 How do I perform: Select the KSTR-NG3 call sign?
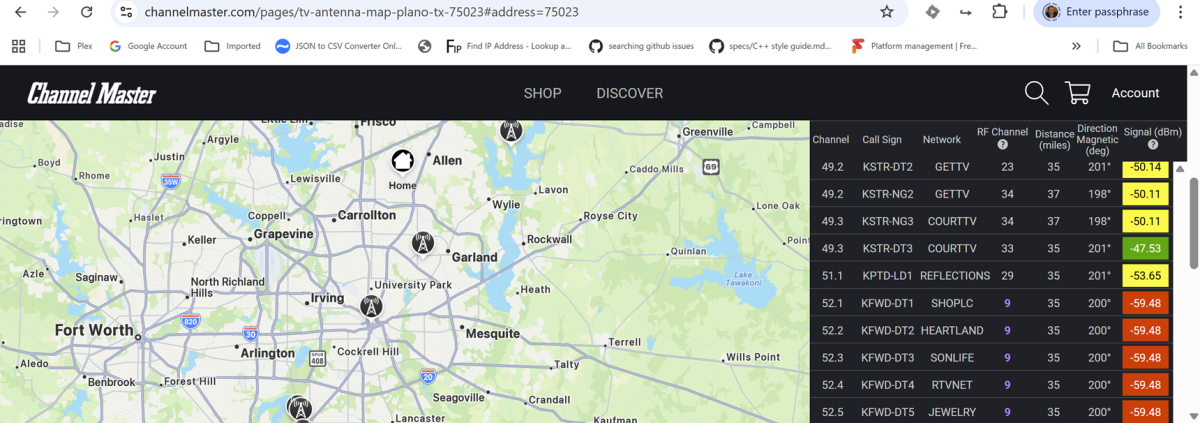889,221
